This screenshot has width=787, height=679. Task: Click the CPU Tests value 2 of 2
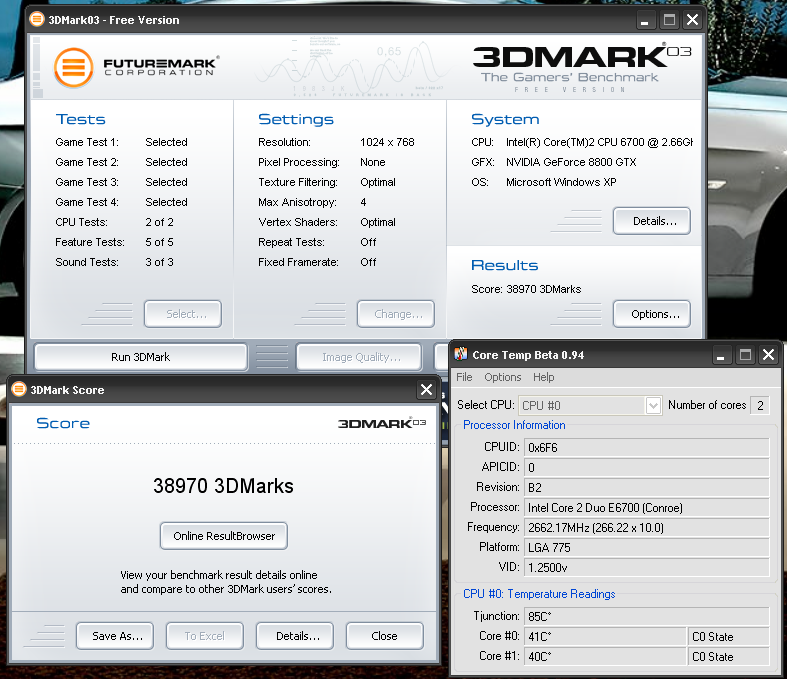159,222
